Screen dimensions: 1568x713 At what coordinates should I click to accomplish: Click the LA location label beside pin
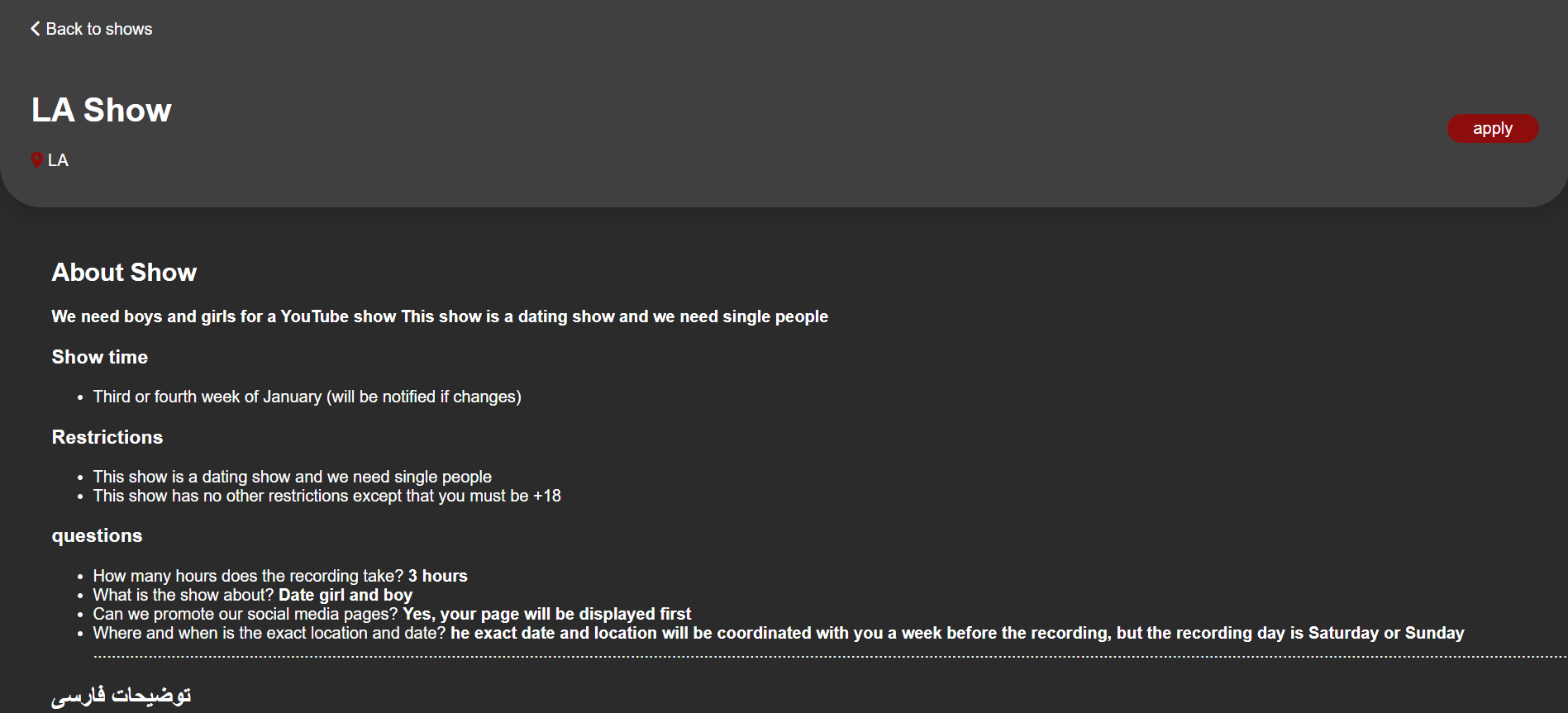[58, 160]
